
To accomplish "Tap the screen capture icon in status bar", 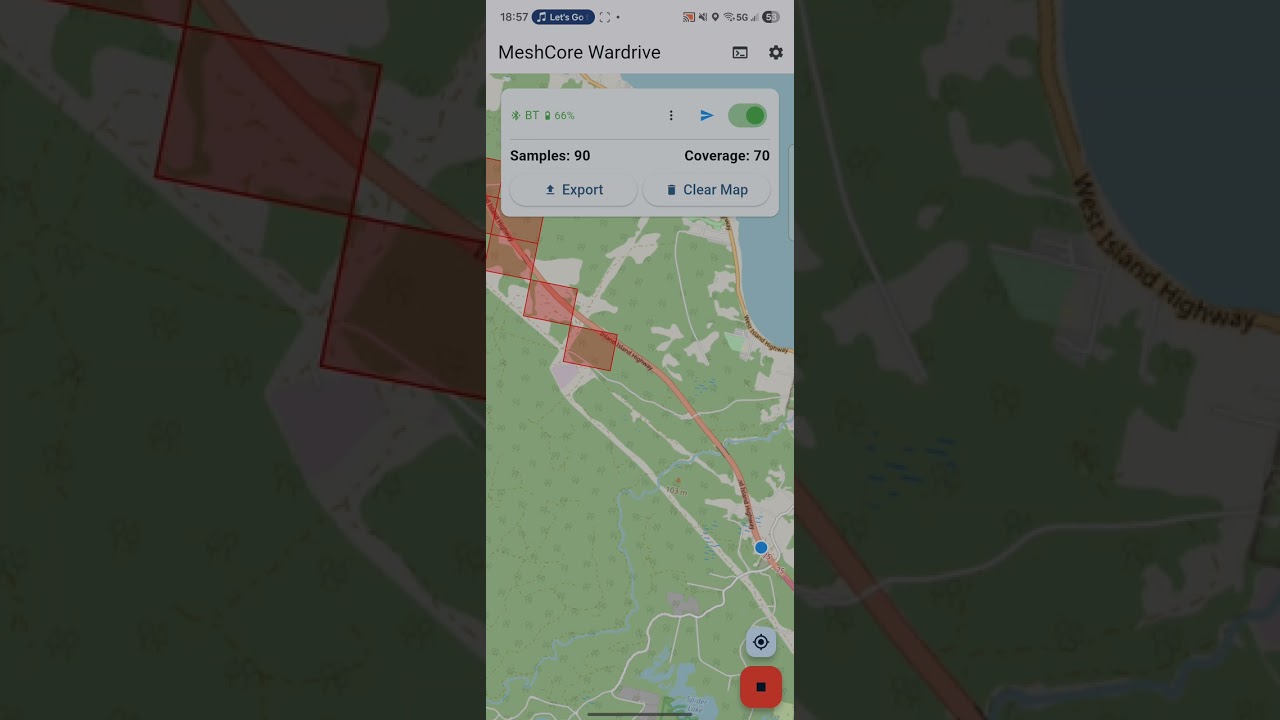I will tap(604, 17).
